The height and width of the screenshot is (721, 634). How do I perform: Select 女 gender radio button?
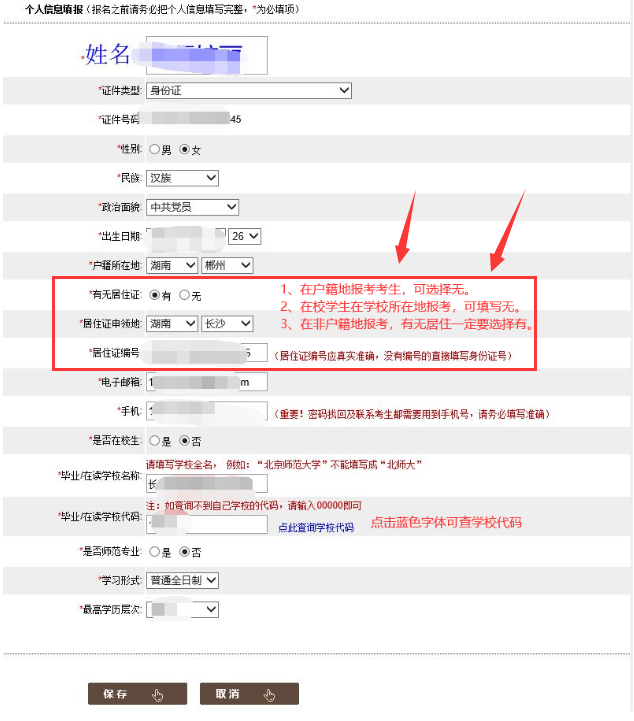184,149
